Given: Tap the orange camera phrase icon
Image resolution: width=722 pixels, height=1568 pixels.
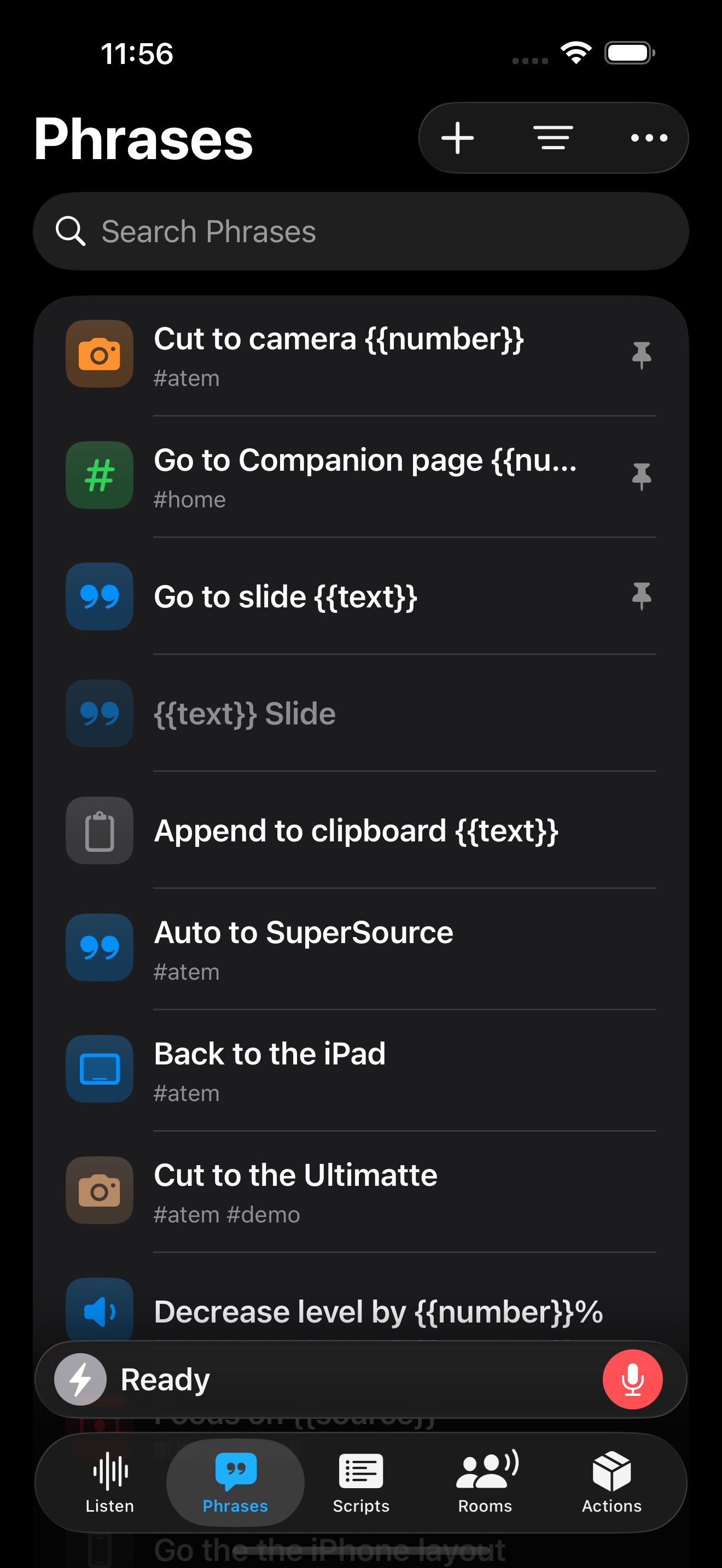Looking at the screenshot, I should click(x=99, y=354).
